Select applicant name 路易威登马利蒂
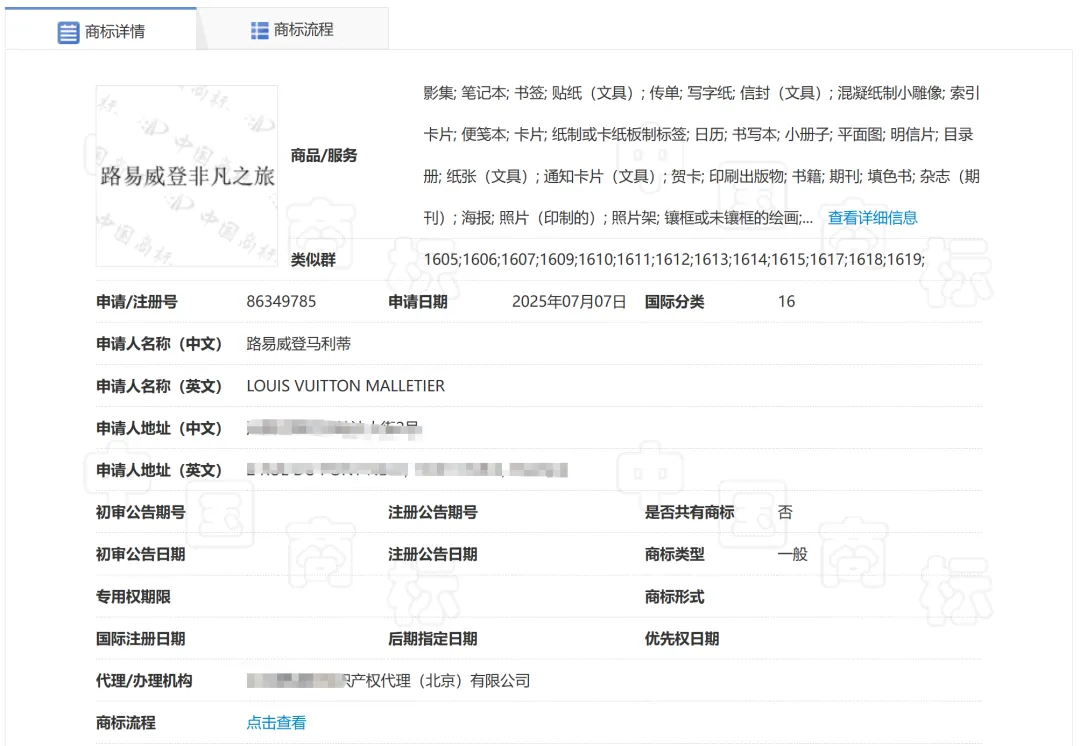This screenshot has height=746, width=1080. [x=298, y=344]
